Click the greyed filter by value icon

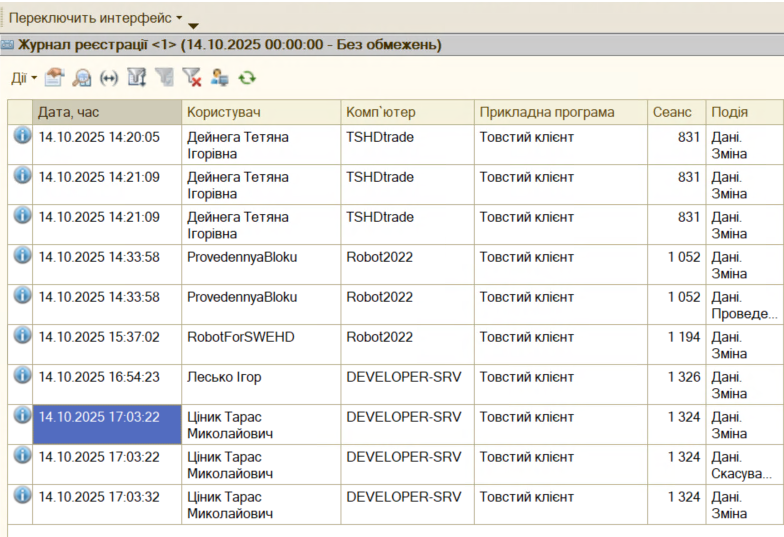165,77
